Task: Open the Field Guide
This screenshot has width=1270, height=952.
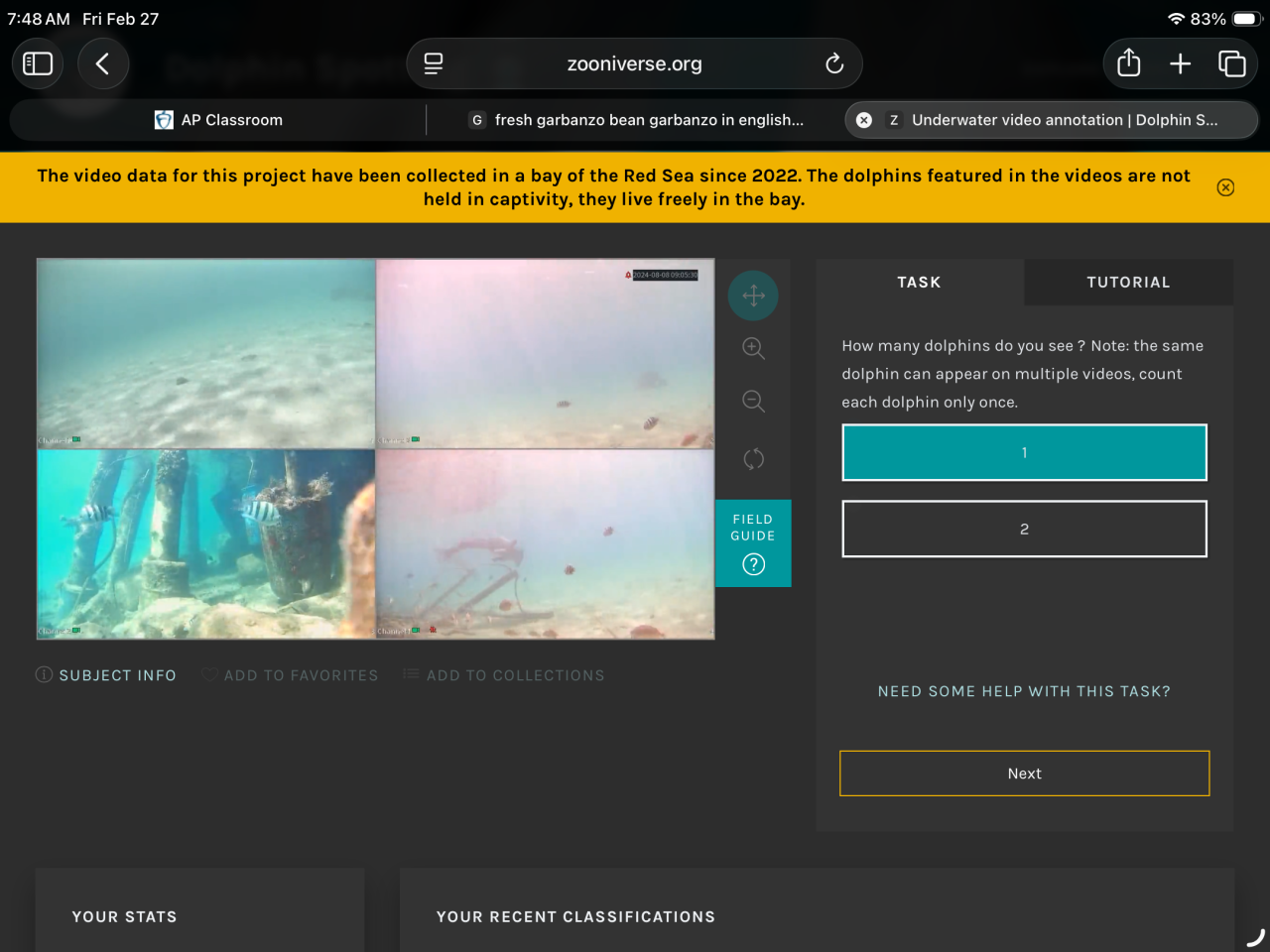Action: (x=753, y=543)
